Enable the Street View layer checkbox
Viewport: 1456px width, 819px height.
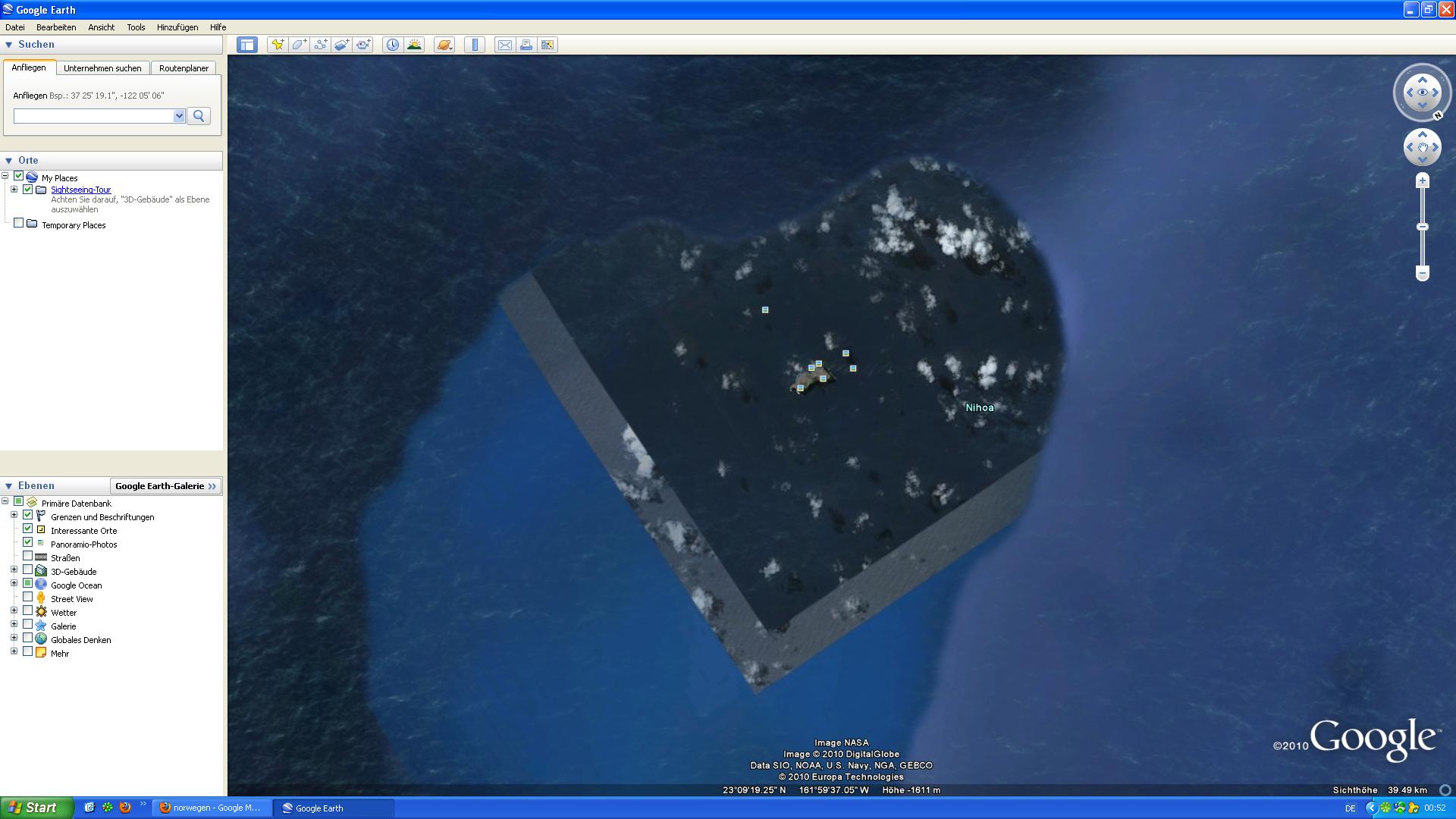[28, 598]
